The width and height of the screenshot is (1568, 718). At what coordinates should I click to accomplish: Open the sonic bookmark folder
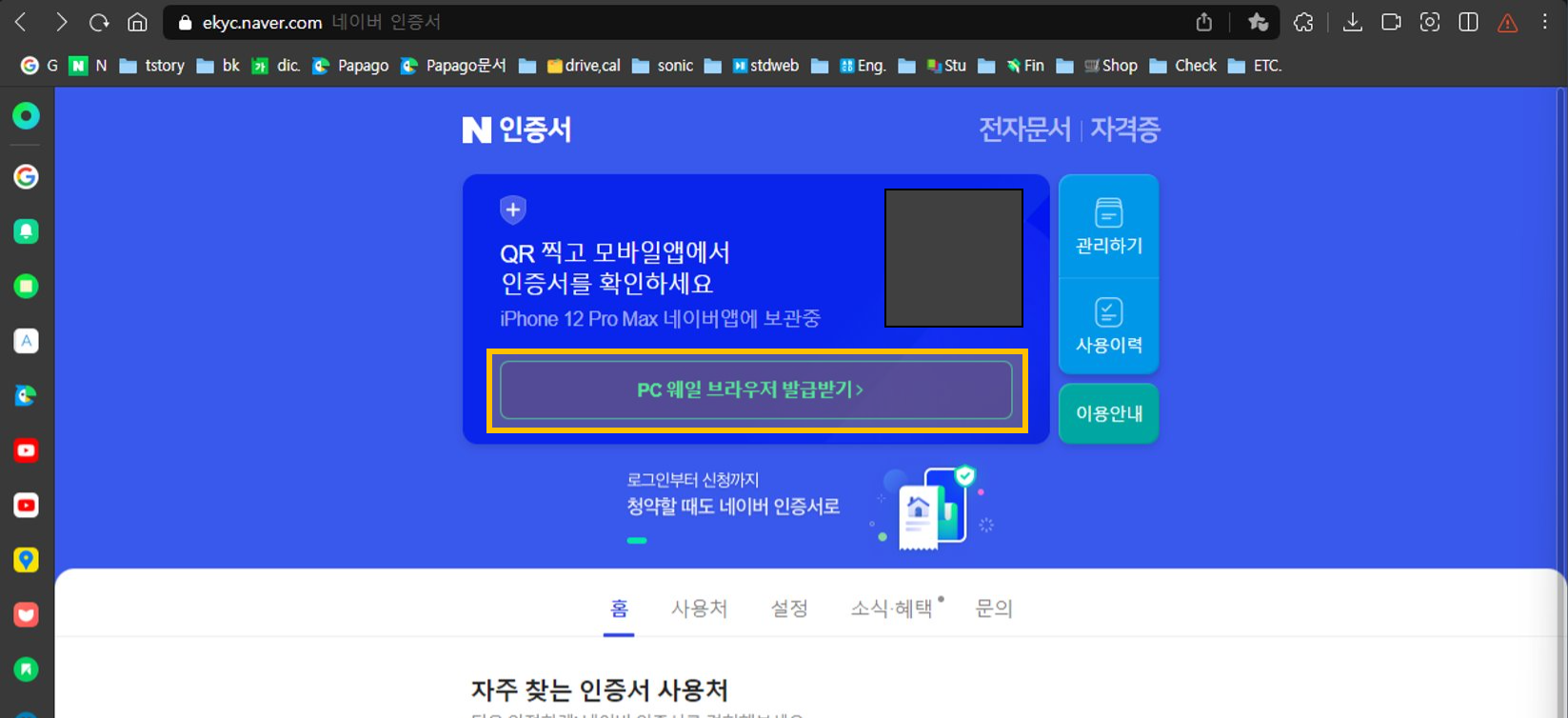pyautogui.click(x=663, y=66)
